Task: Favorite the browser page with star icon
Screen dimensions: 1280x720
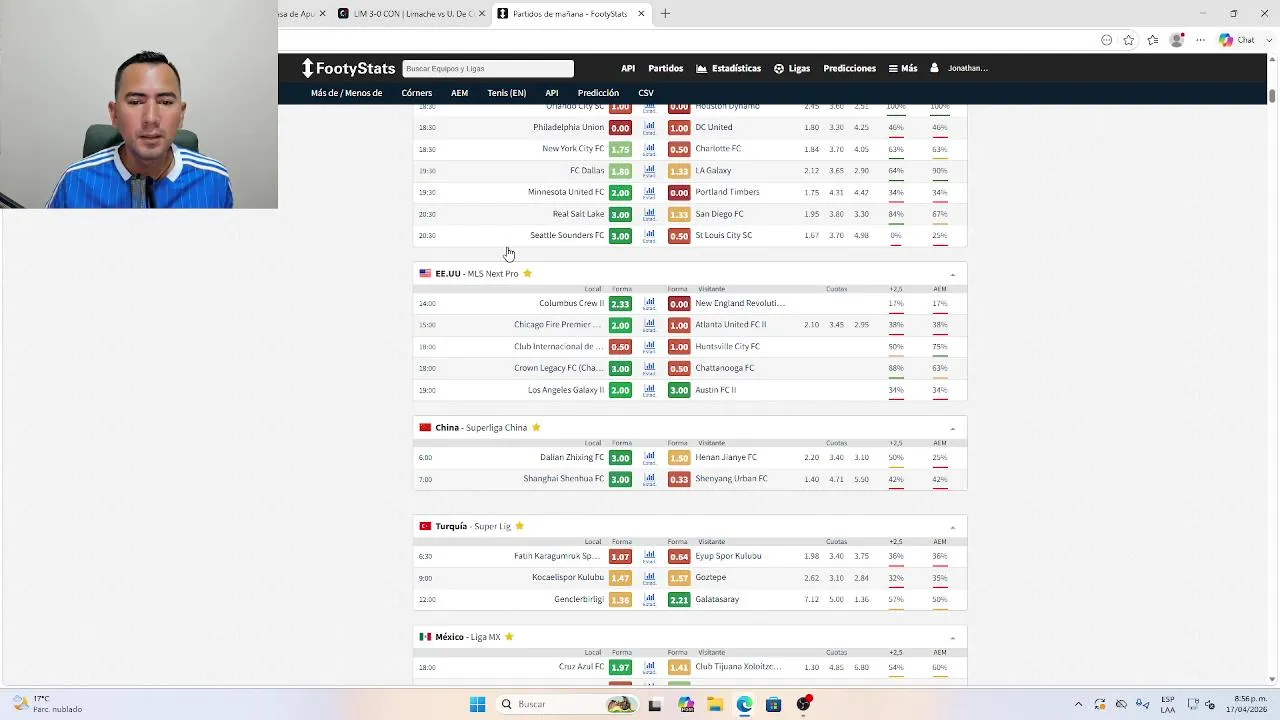Action: (1129, 40)
